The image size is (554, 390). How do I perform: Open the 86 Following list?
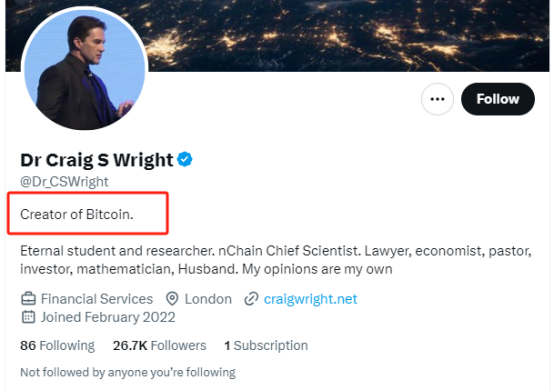[x=57, y=345]
